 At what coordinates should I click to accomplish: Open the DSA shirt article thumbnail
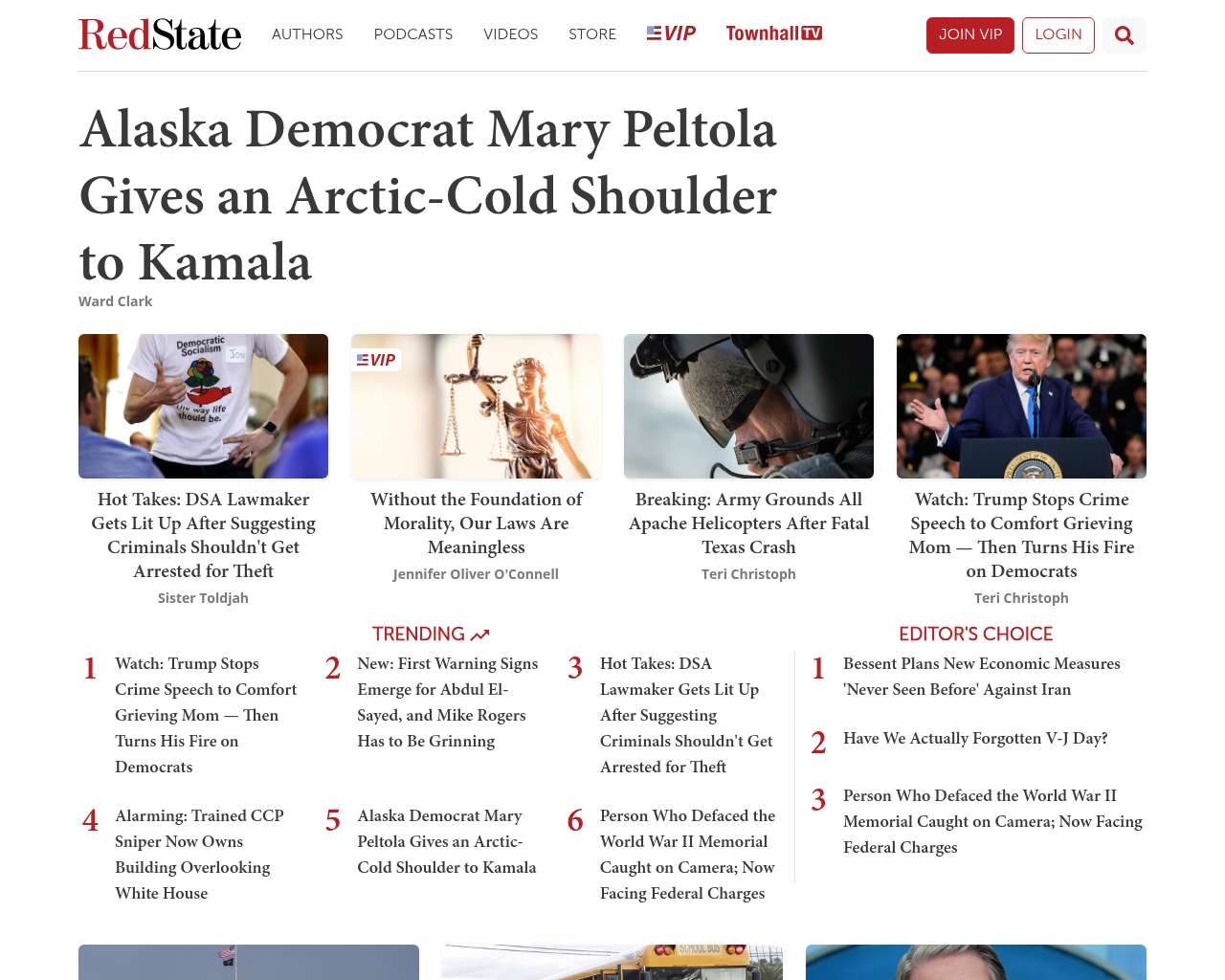(203, 406)
